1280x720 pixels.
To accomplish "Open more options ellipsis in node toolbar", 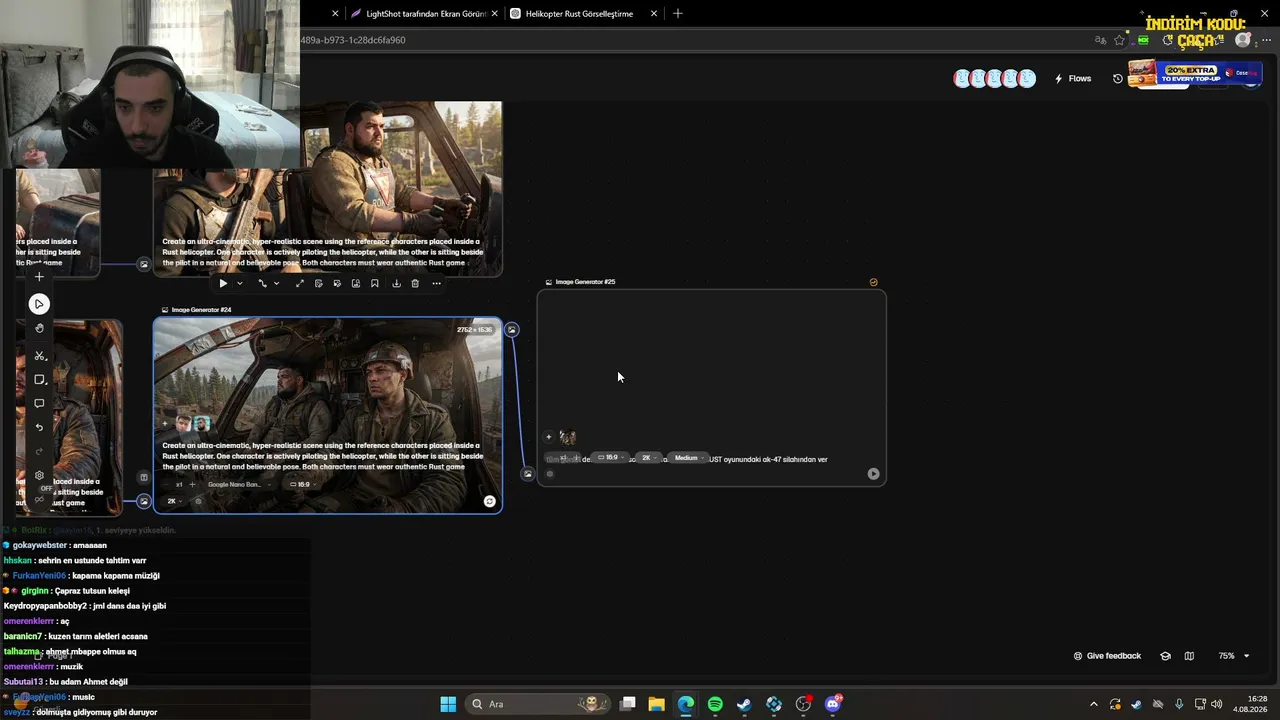I will (436, 284).
